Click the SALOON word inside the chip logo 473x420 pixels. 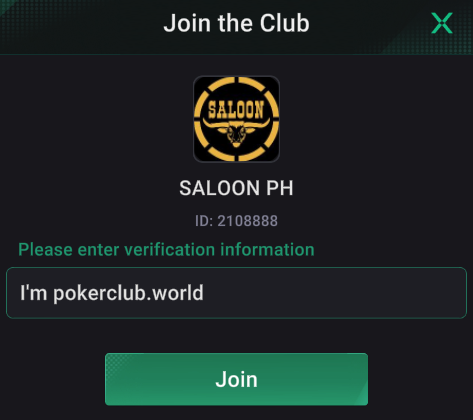tap(236, 110)
